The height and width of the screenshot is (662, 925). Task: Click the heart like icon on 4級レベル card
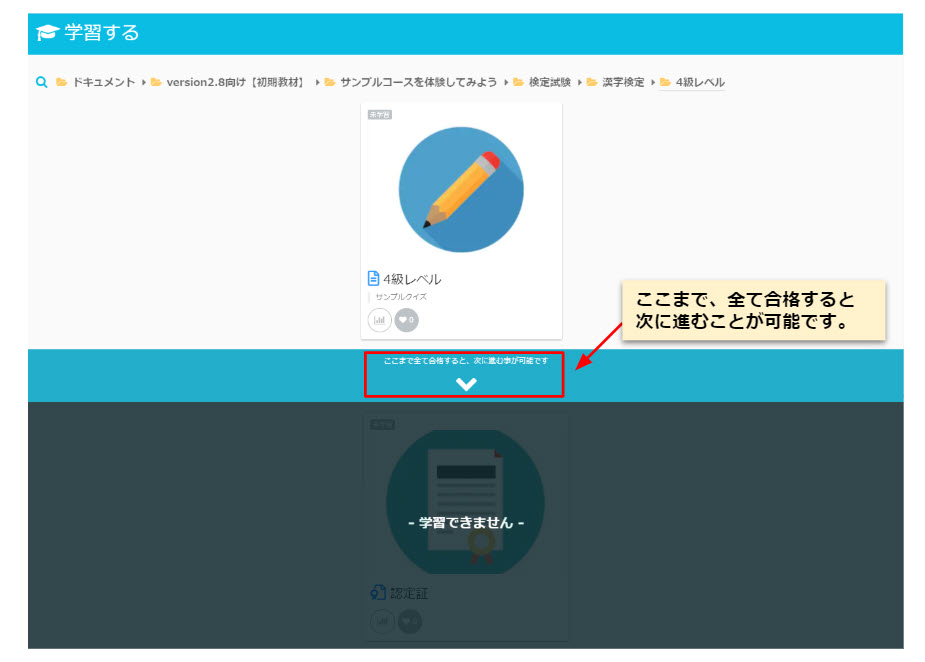point(405,320)
